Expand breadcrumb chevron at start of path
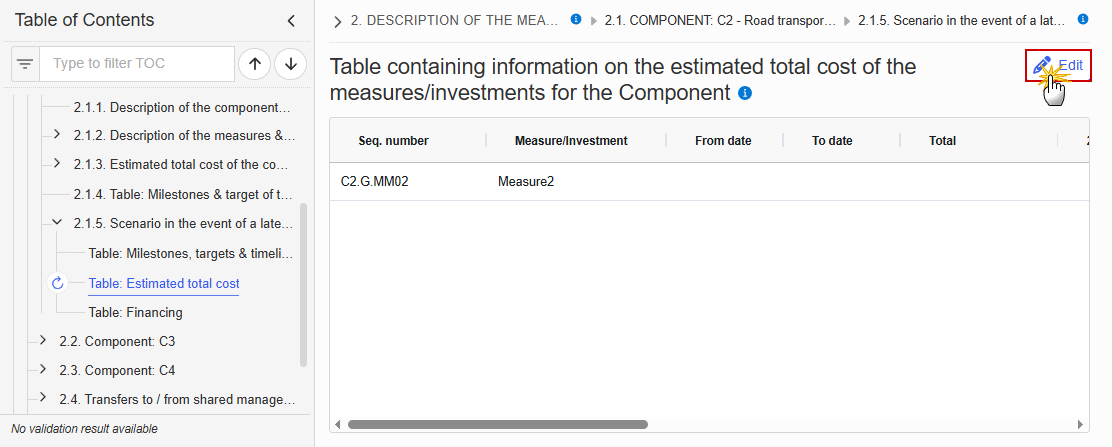The image size is (1113, 447). point(338,21)
